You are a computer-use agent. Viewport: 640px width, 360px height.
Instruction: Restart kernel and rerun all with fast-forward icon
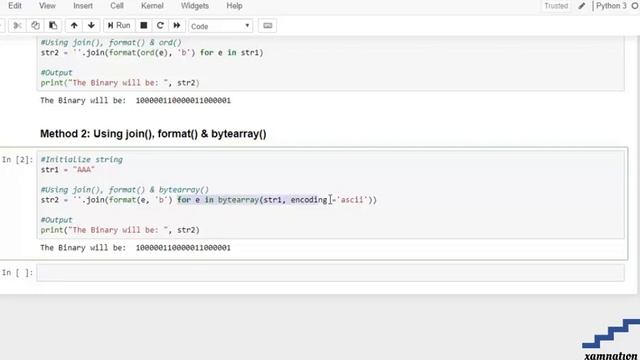[177, 26]
